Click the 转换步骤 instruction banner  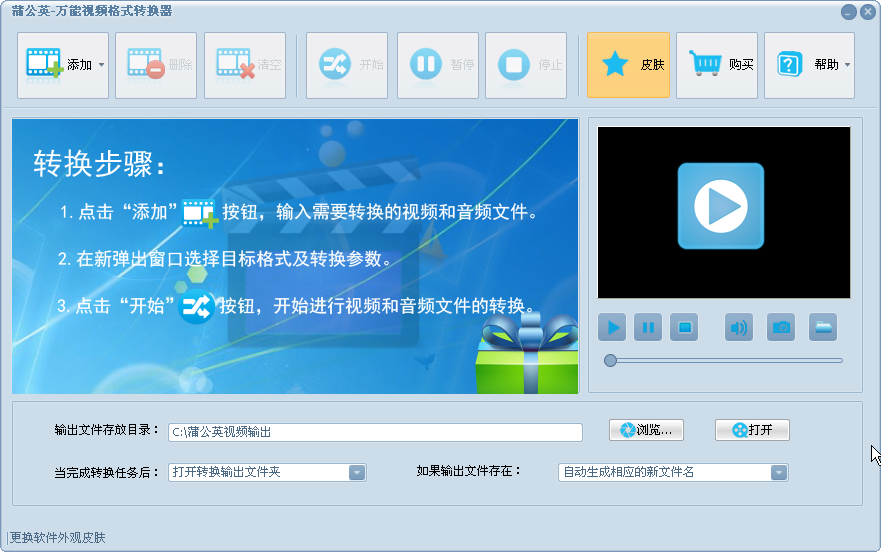pyautogui.click(x=295, y=256)
